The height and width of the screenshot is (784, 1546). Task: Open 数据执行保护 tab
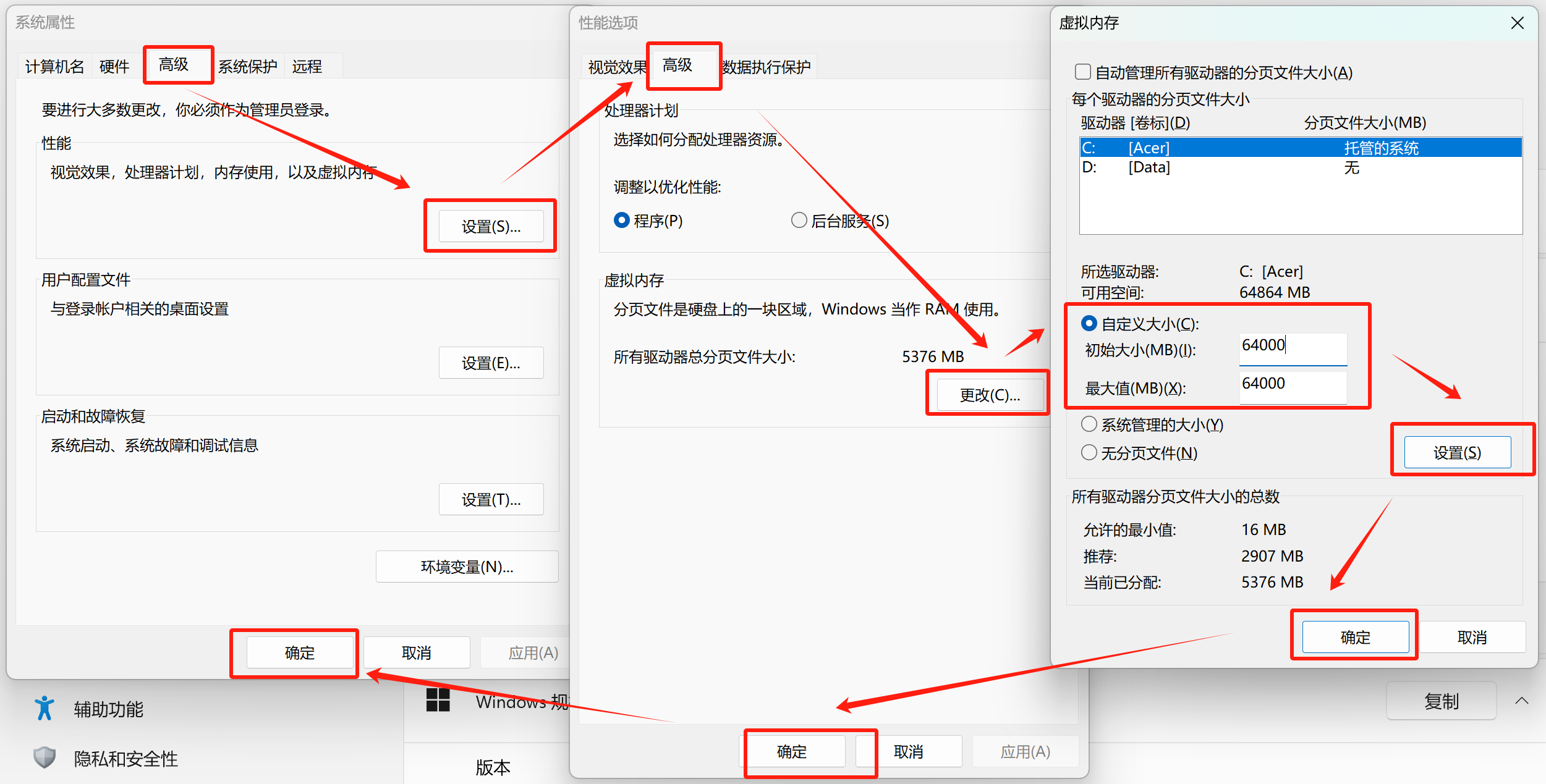(767, 67)
